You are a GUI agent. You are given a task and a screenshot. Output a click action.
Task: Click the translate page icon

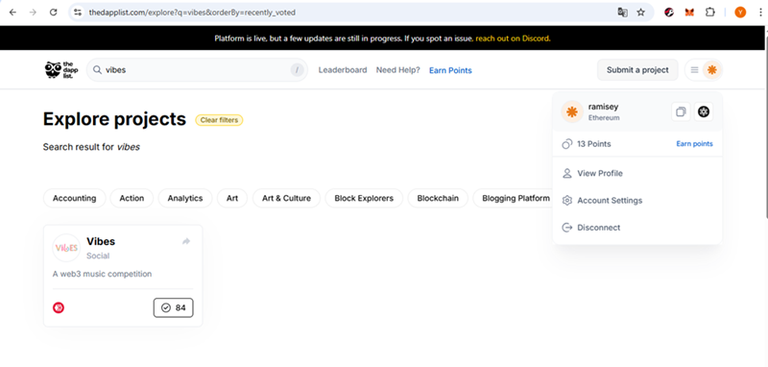[623, 12]
